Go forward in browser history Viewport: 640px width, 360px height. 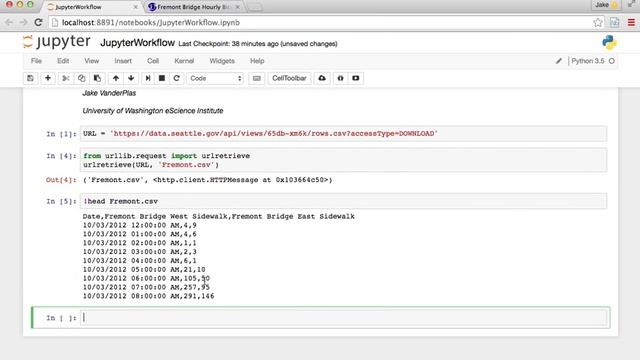pos(23,22)
